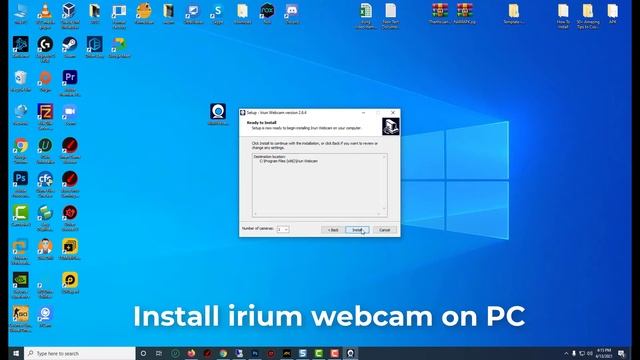Select the uTorrent-style green U desktop icon

45,150
